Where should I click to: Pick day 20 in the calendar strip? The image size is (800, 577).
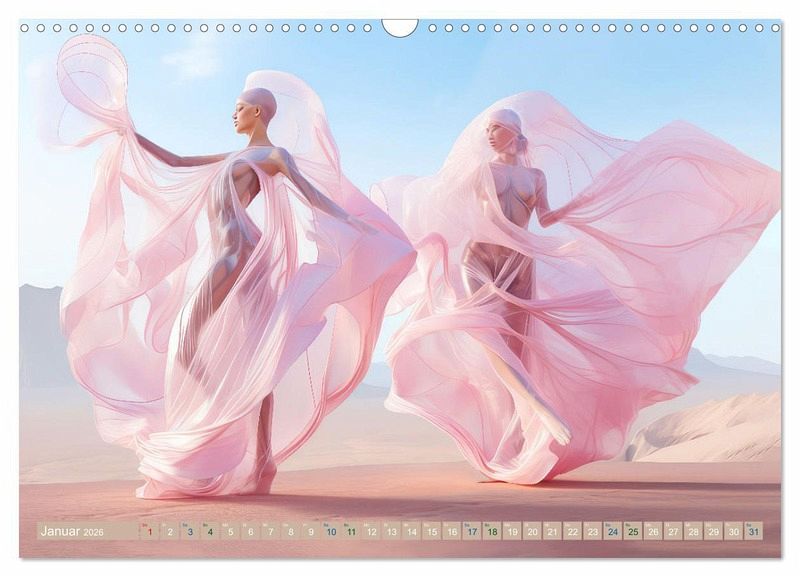pyautogui.click(x=532, y=531)
